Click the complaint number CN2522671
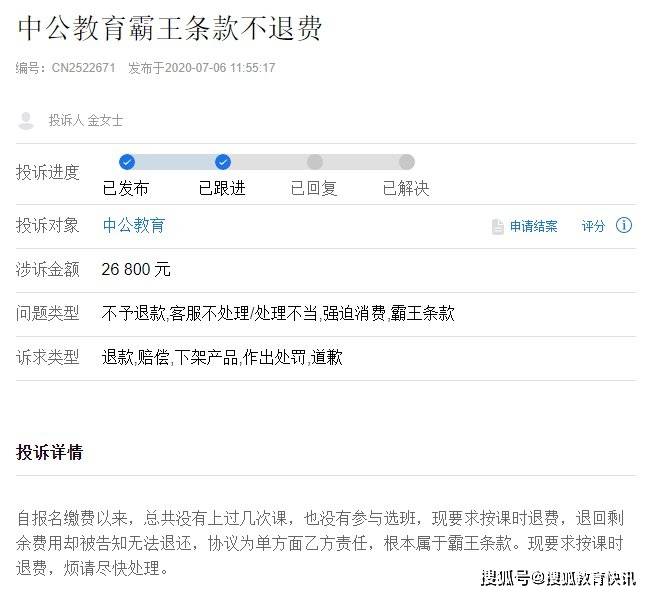Image resolution: width=650 pixels, height=595 pixels. pos(83,68)
